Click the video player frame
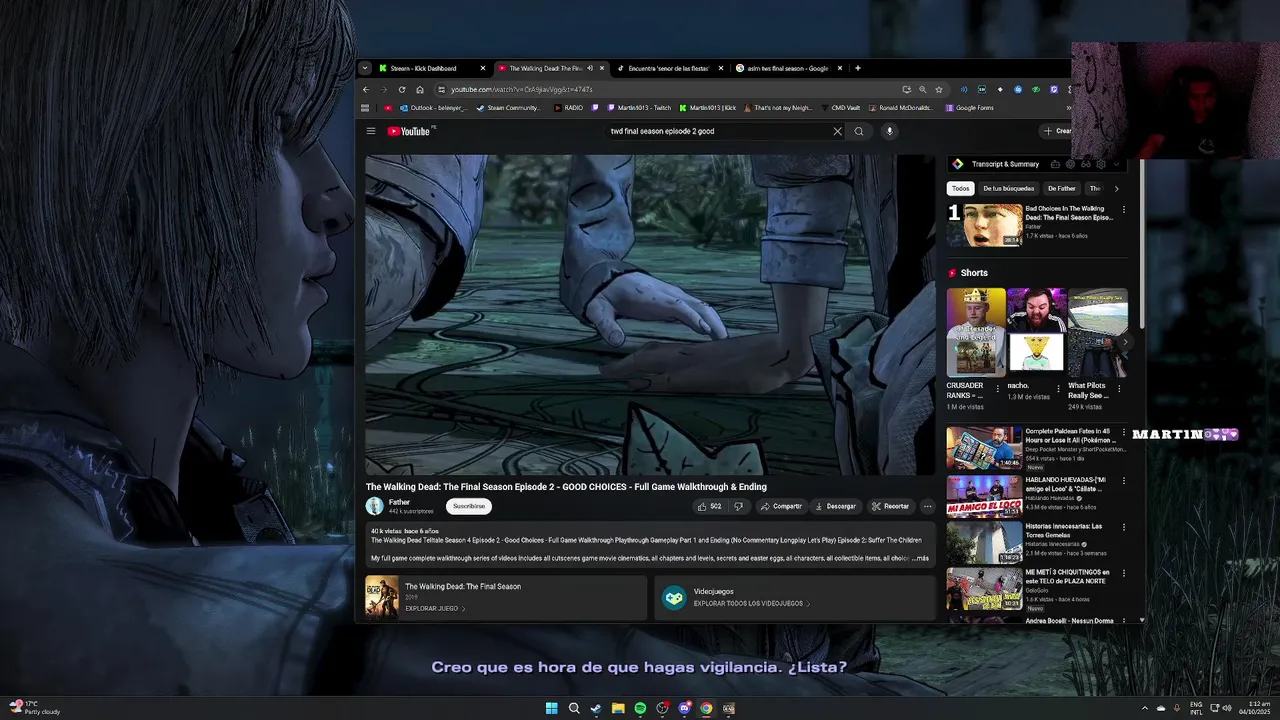 [650, 314]
